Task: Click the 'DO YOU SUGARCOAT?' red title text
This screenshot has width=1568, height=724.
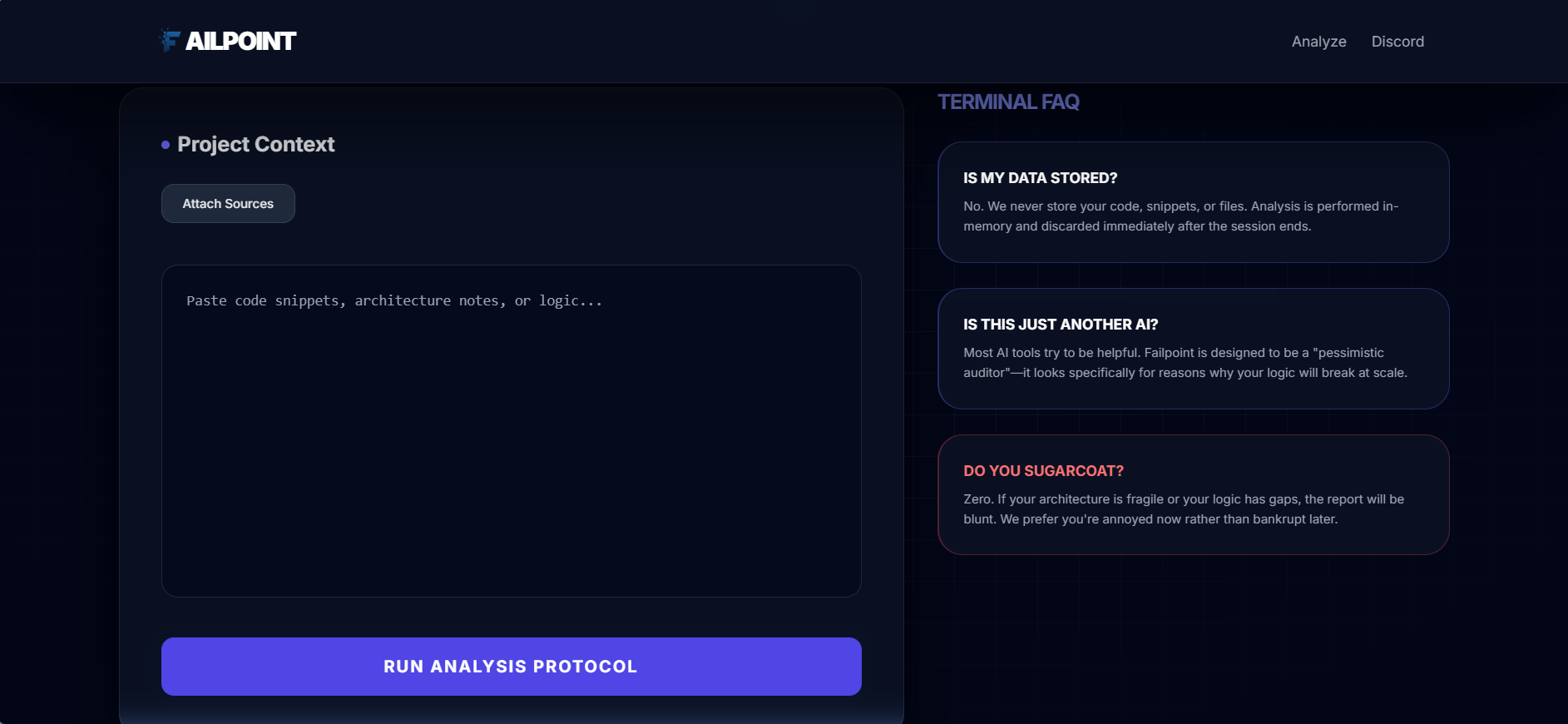Action: click(x=1043, y=470)
